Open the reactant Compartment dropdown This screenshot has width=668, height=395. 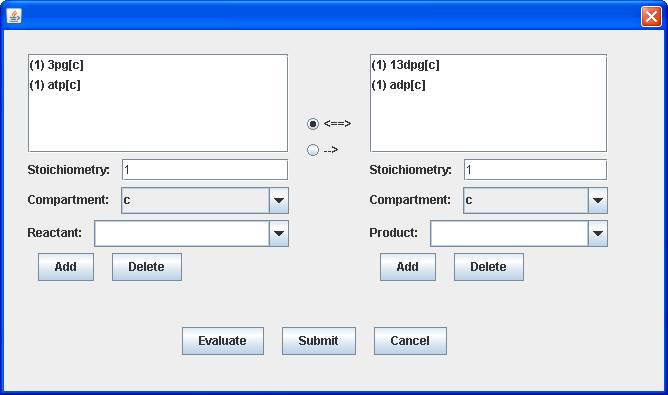pyautogui.click(x=205, y=200)
